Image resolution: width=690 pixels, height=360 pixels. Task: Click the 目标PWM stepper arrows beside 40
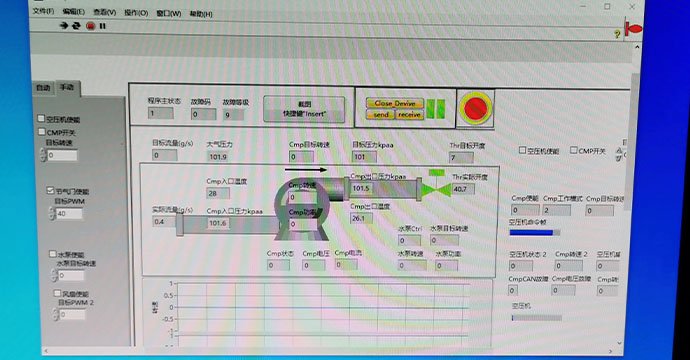pos(52,213)
